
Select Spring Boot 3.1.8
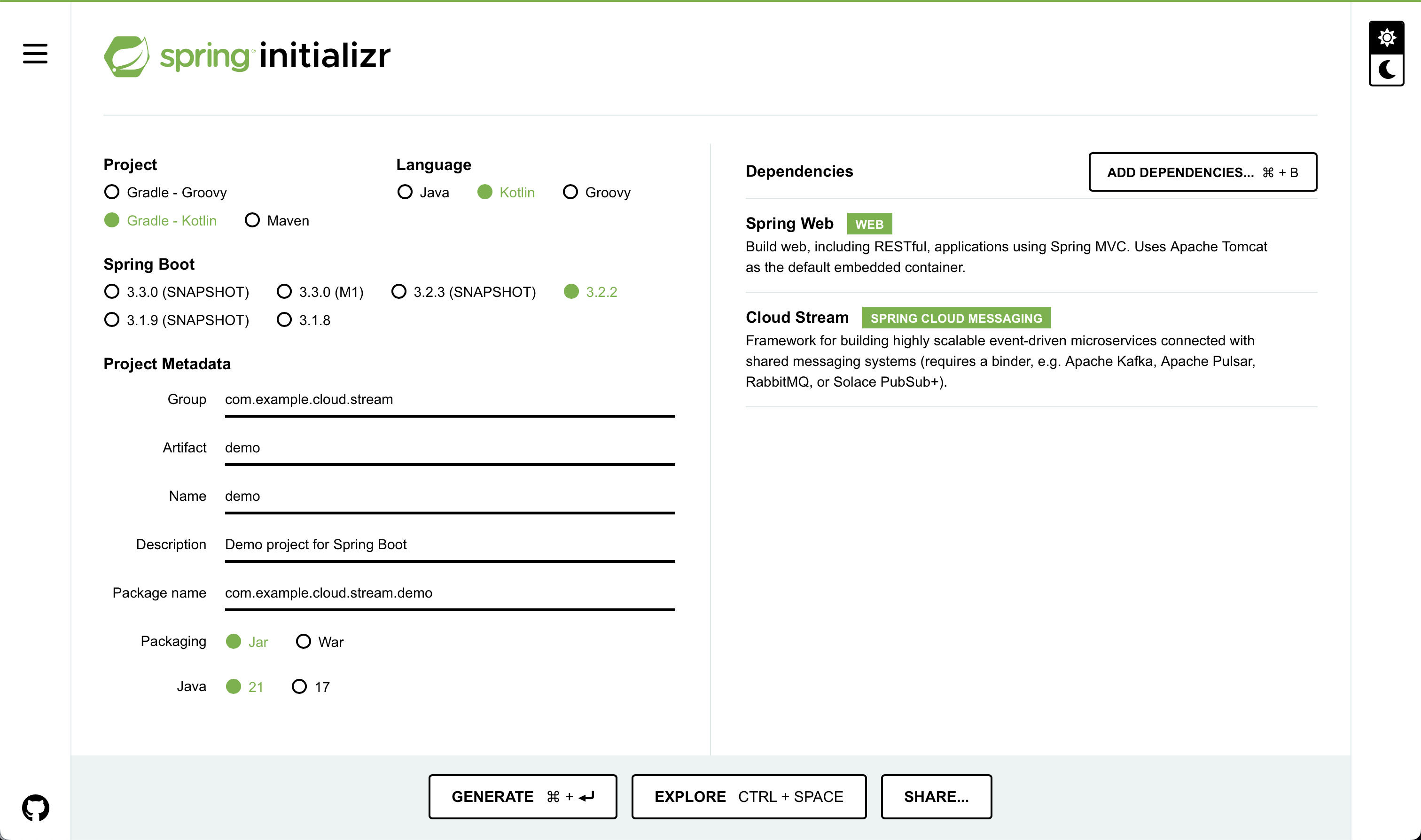tap(304, 320)
